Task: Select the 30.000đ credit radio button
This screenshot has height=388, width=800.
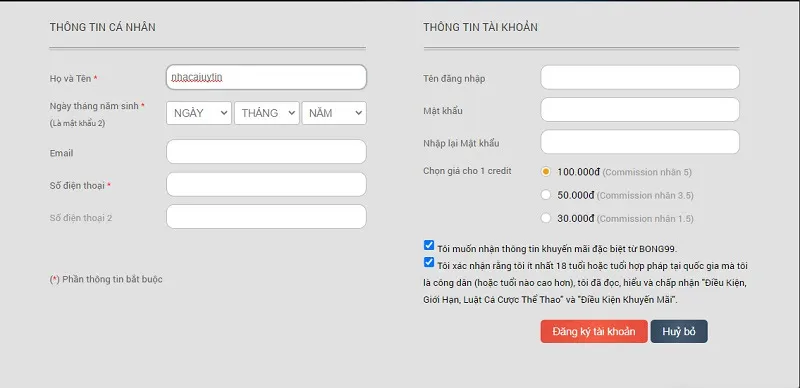Action: pos(546,218)
